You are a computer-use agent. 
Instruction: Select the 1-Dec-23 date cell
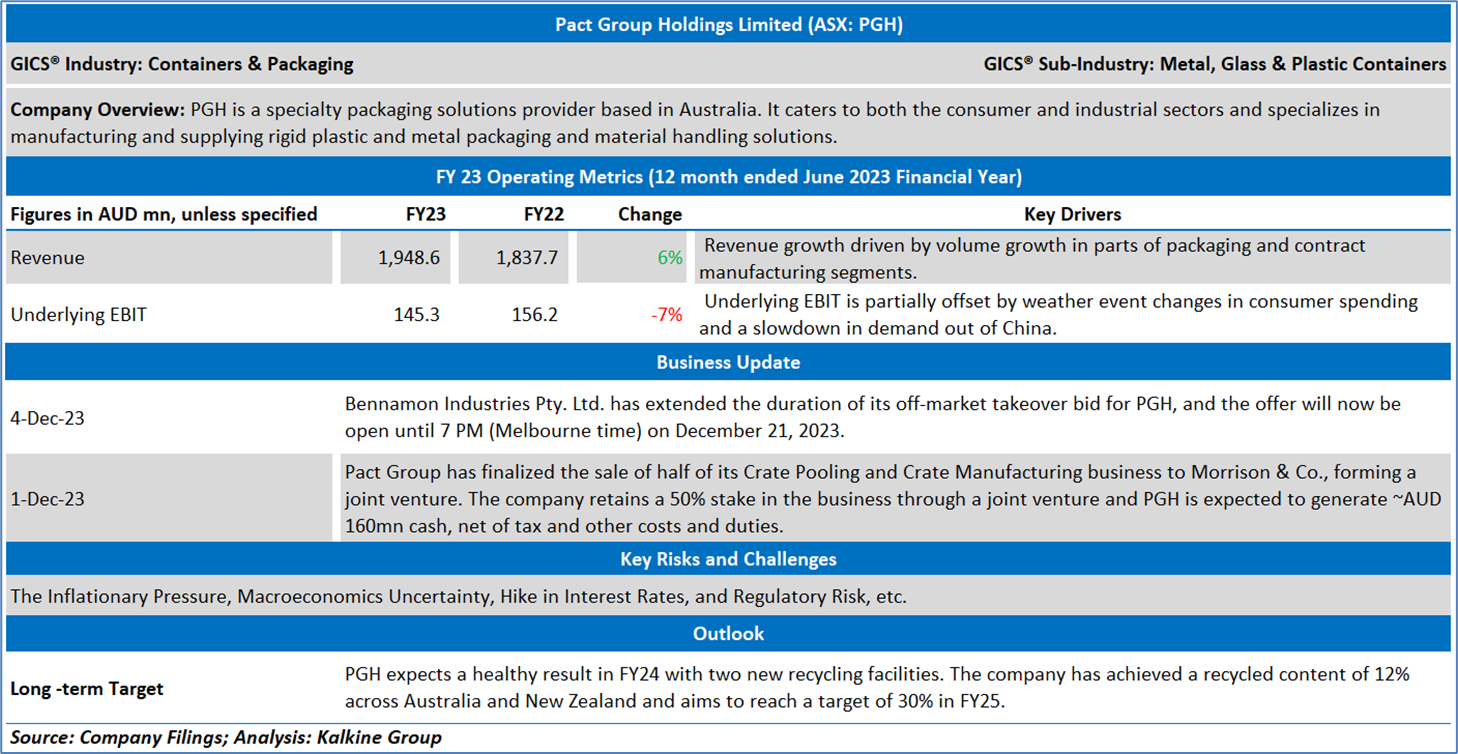pos(48,499)
